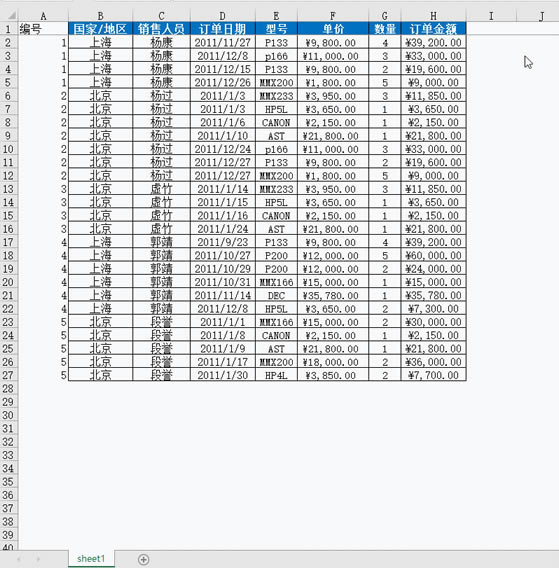
Task: Select column H header
Action: (433, 16)
